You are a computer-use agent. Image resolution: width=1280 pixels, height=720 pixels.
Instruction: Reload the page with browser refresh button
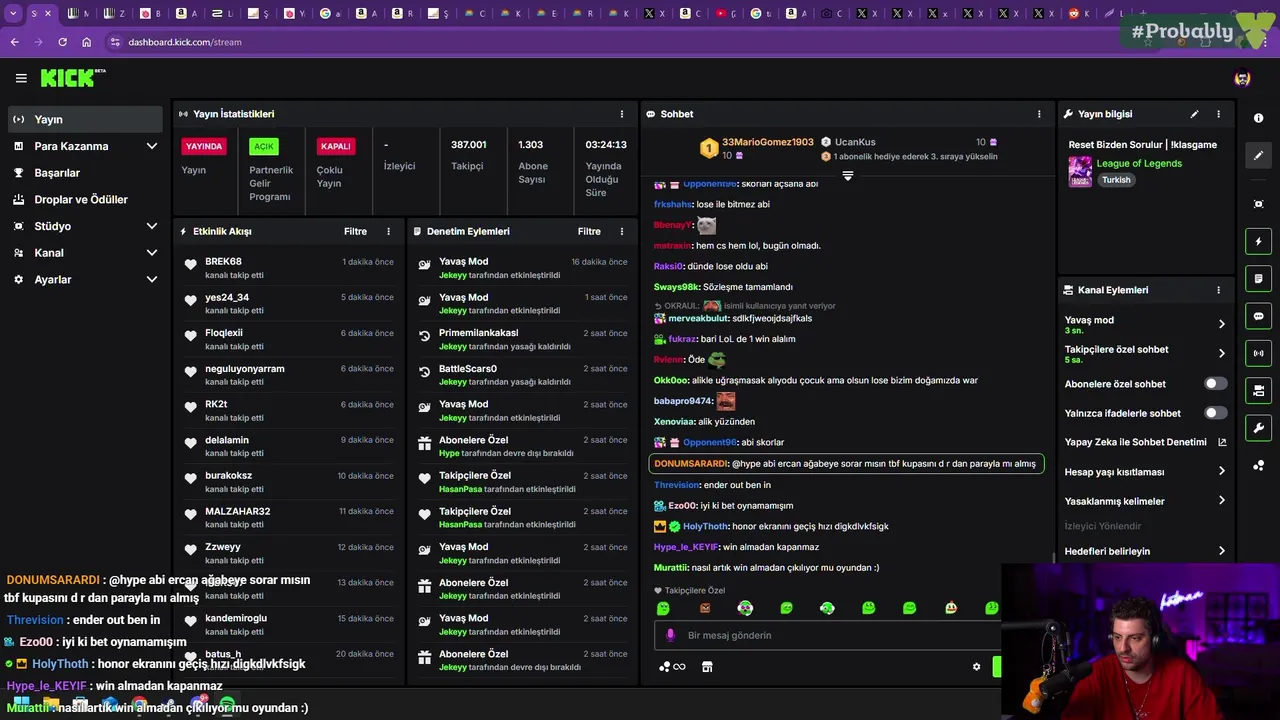(62, 42)
